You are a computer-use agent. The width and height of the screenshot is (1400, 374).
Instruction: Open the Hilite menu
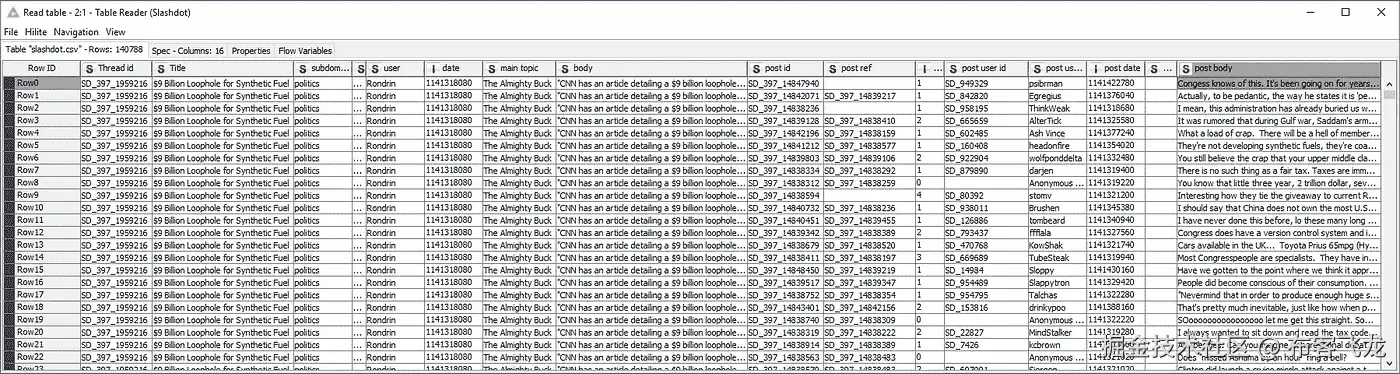[36, 32]
